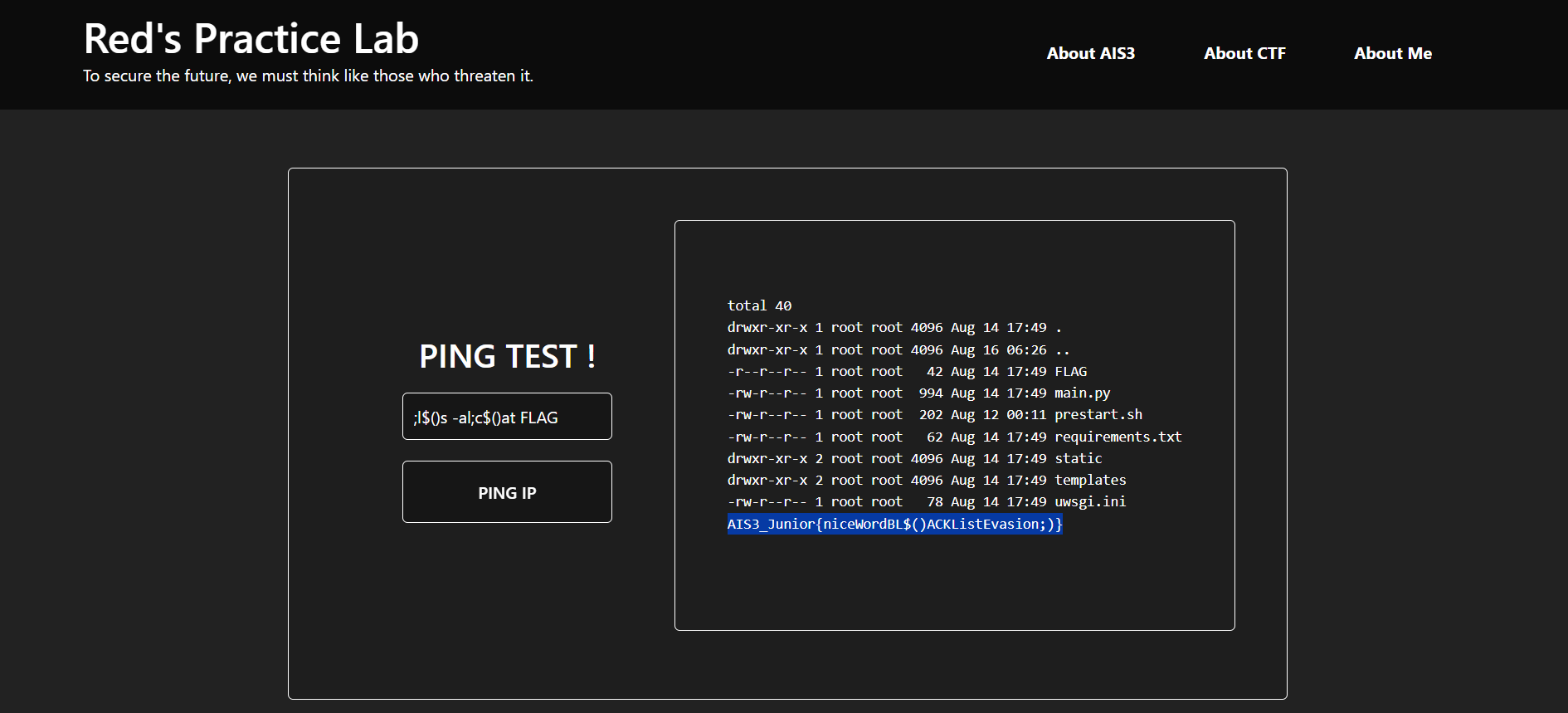Click the empty area below the flag output
Image resolution: width=1568 pixels, height=713 pixels.
tap(954, 581)
